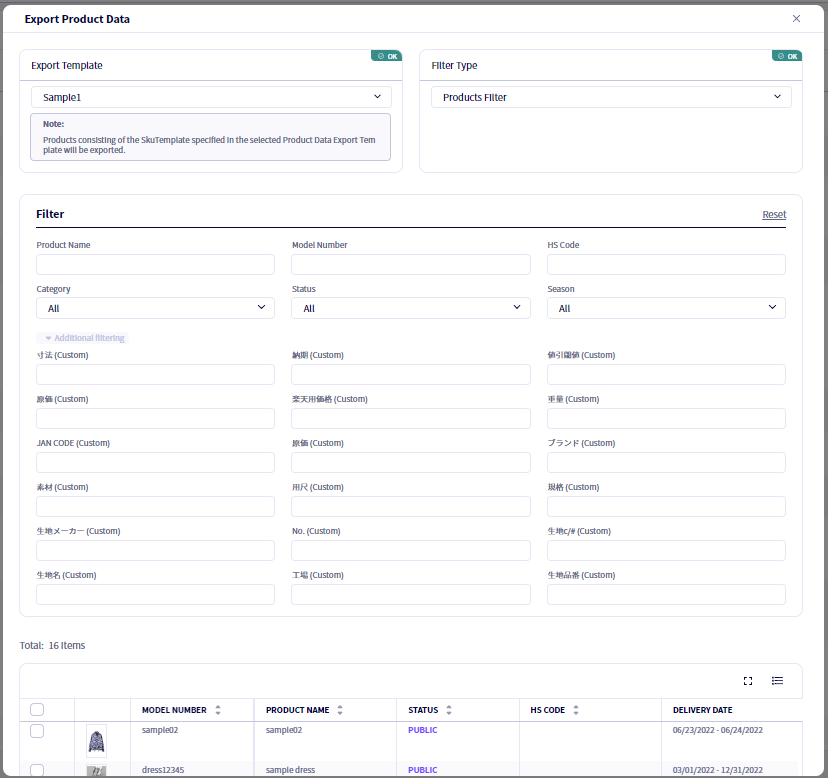This screenshot has width=828, height=778.
Task: Open the Status filter dropdown
Action: 411,308
